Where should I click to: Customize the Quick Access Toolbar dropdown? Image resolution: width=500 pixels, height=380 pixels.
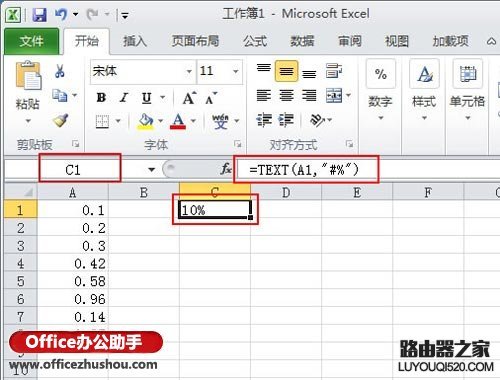[125, 15]
